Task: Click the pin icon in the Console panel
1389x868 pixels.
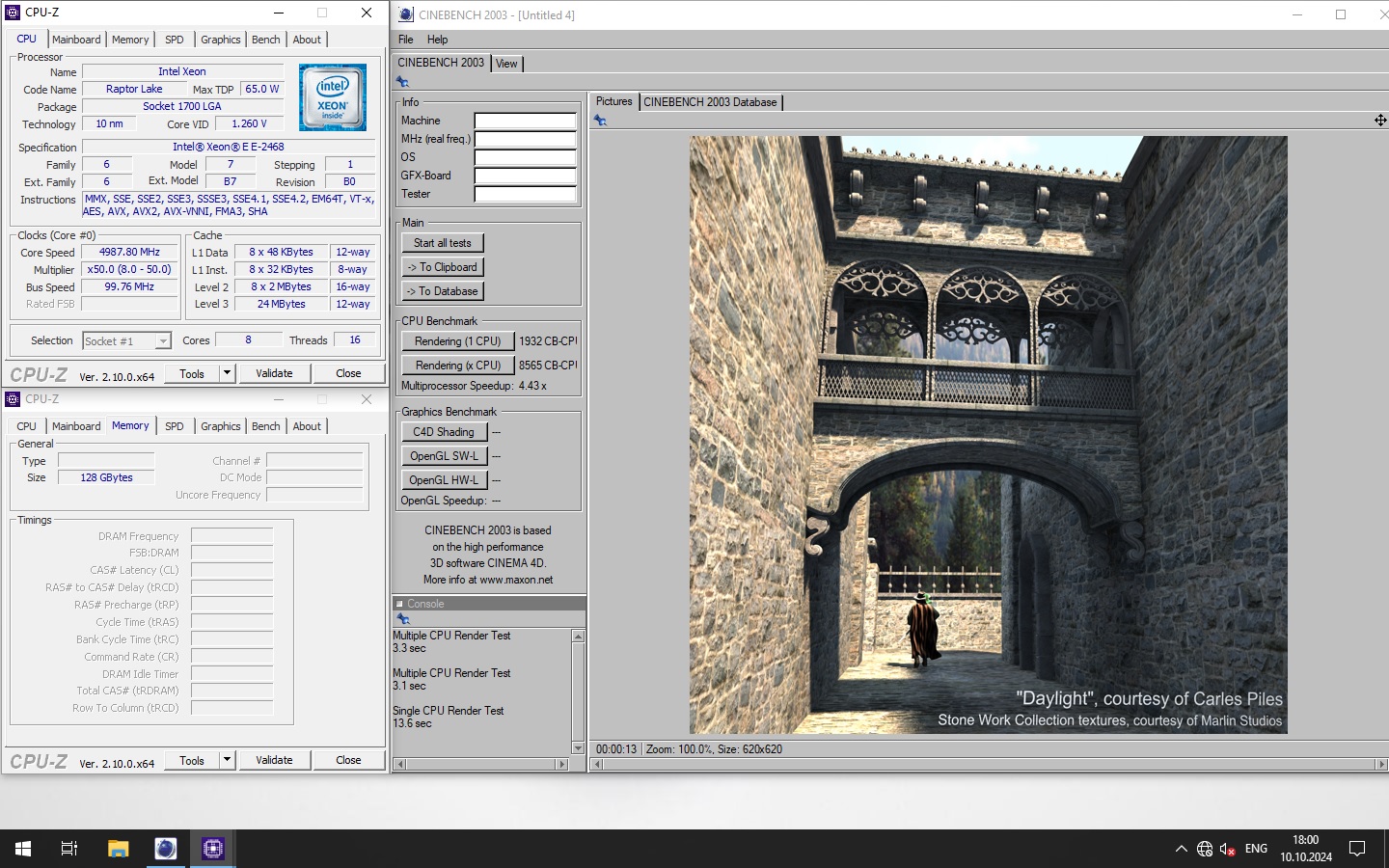Action: coord(403,619)
